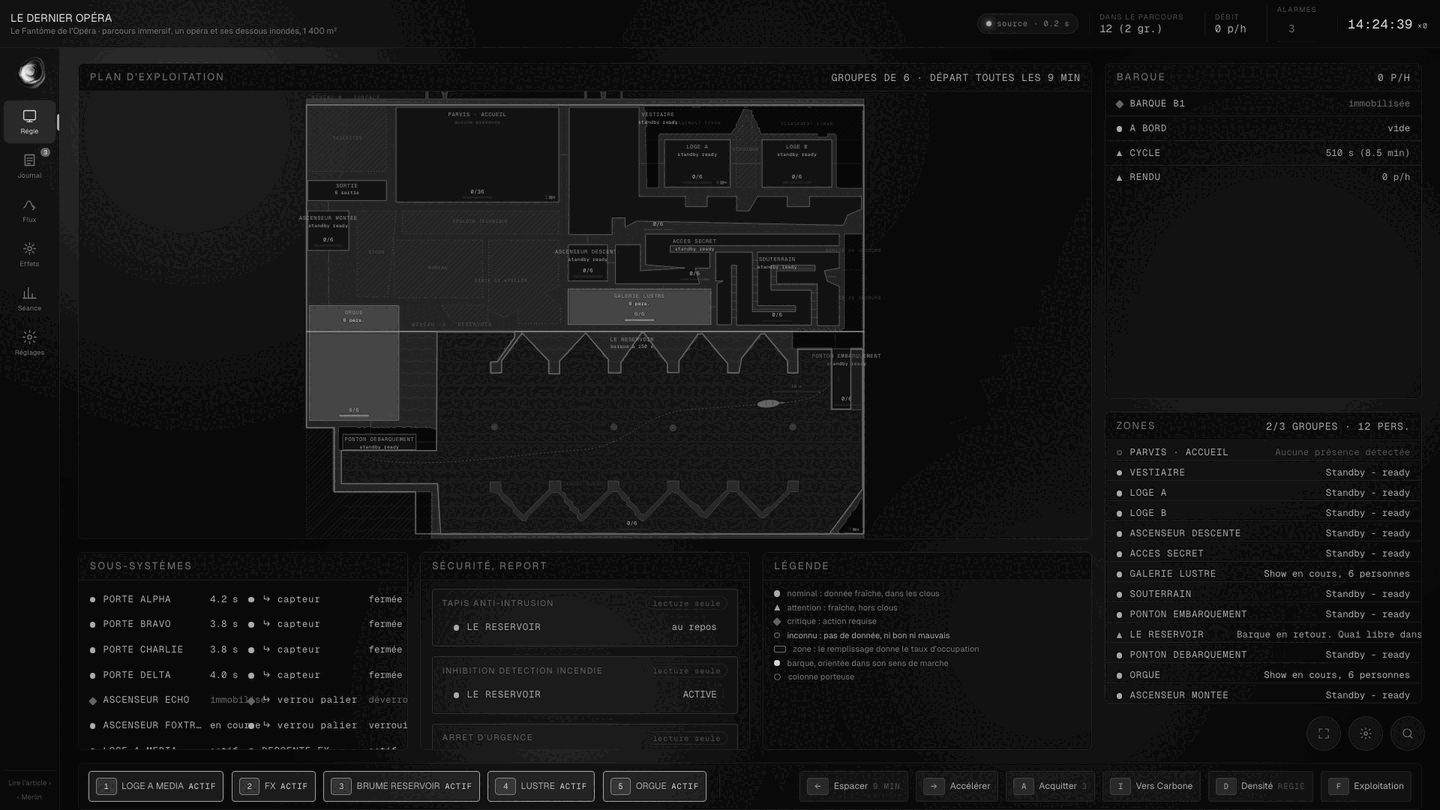Click the 14:24:39 clock in the header
This screenshot has height=810, width=1440.
tap(1380, 24)
